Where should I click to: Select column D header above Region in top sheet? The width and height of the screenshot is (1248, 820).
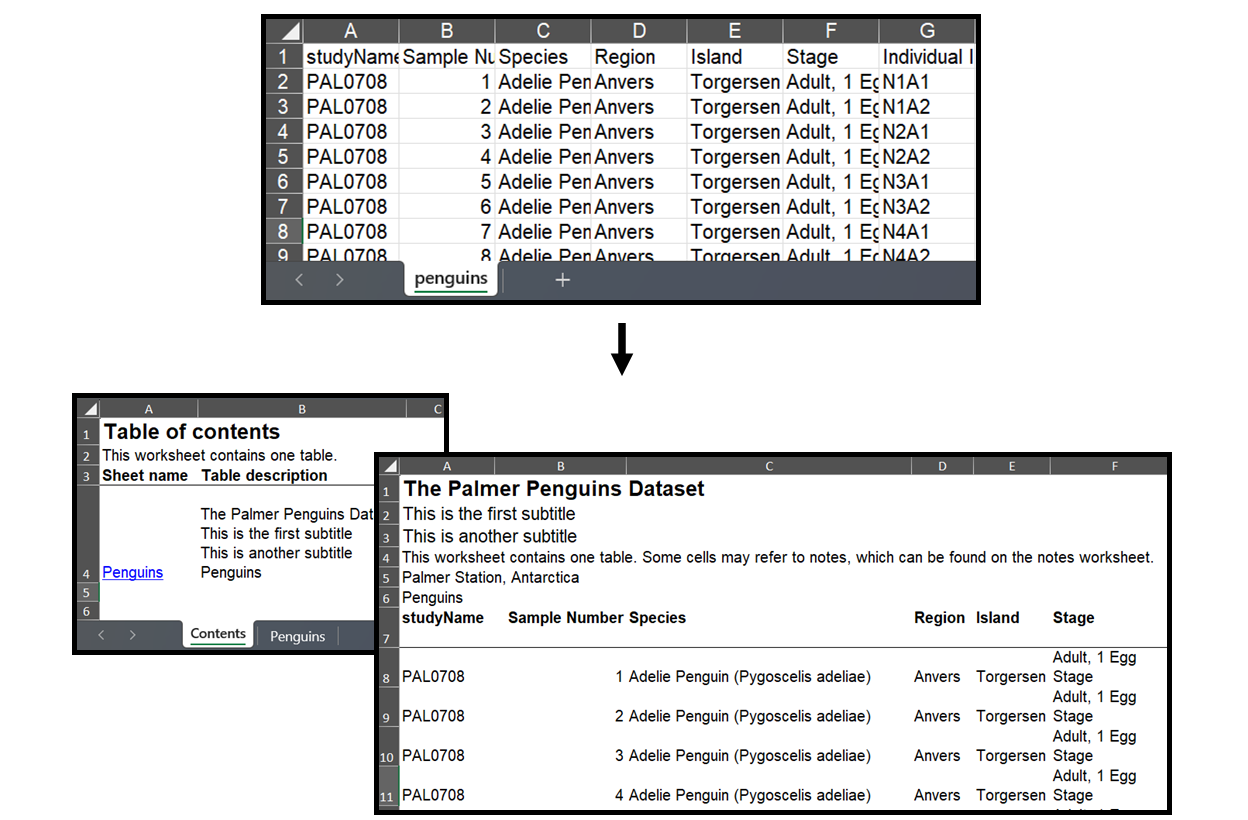639,31
